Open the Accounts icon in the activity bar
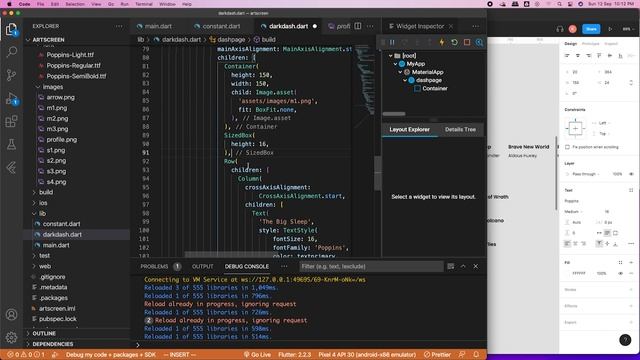 (x=11, y=315)
